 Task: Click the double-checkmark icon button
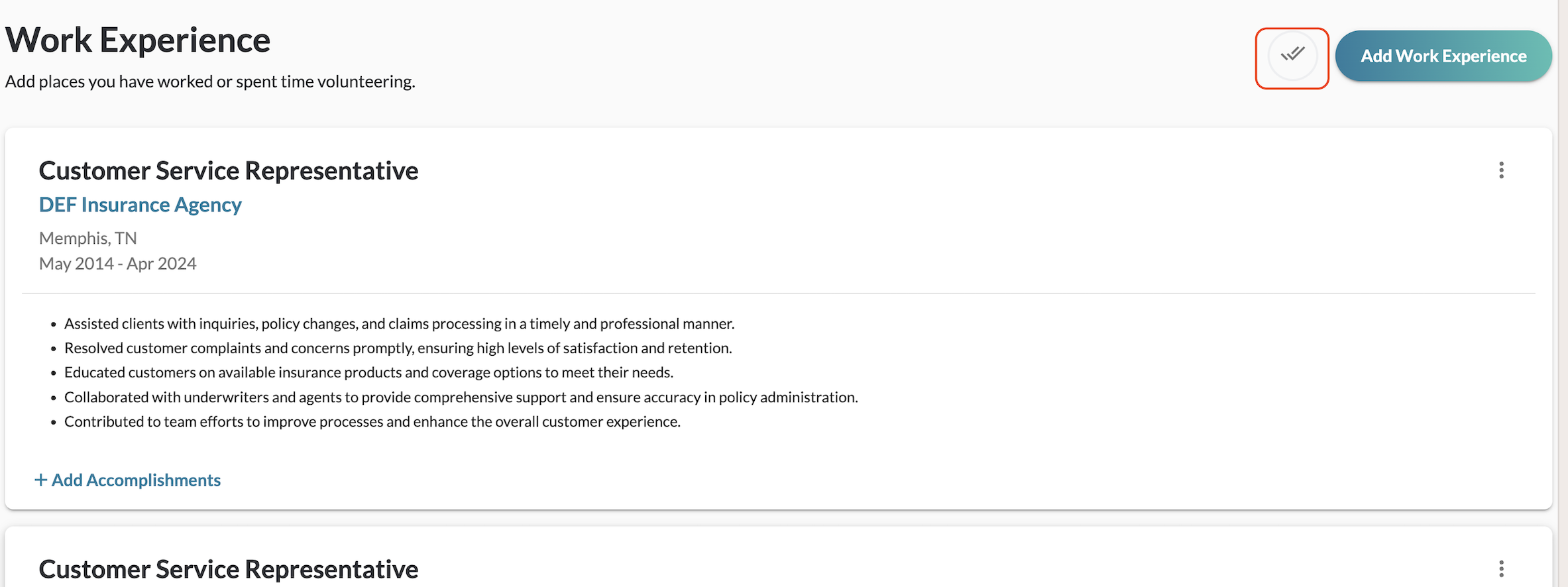[x=1292, y=56]
